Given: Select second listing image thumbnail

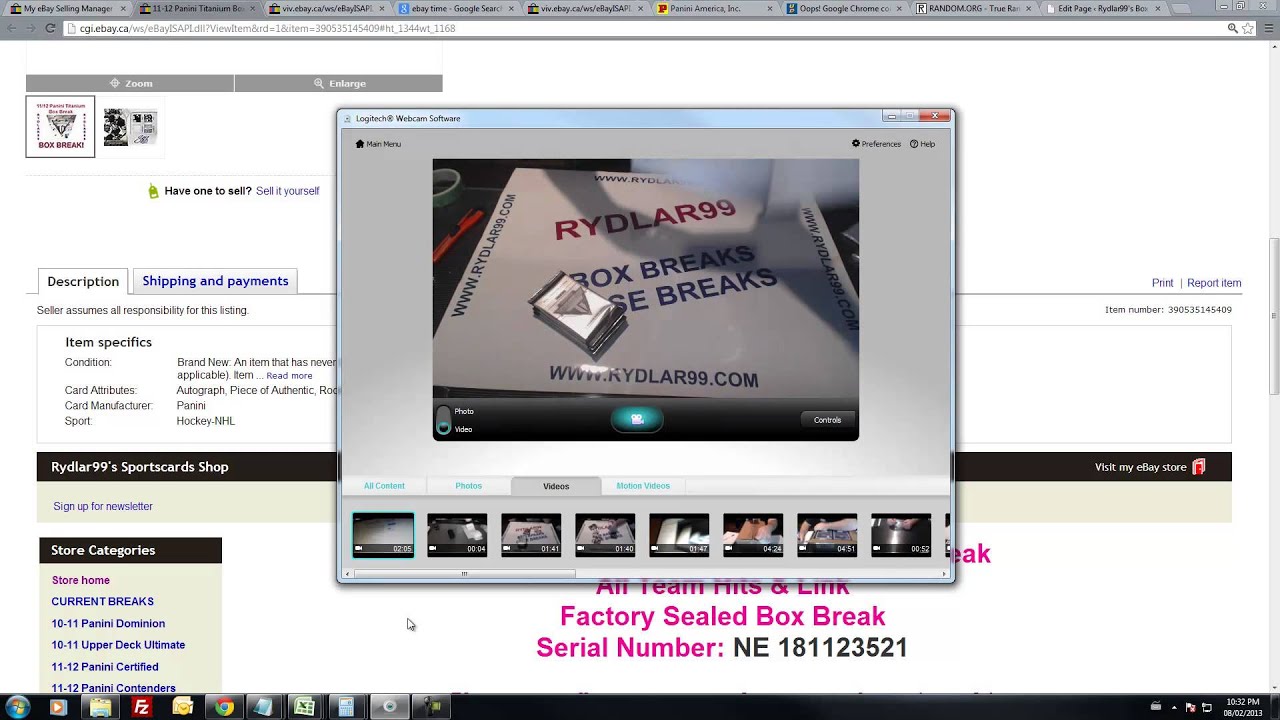Looking at the screenshot, I should pyautogui.click(x=130, y=127).
